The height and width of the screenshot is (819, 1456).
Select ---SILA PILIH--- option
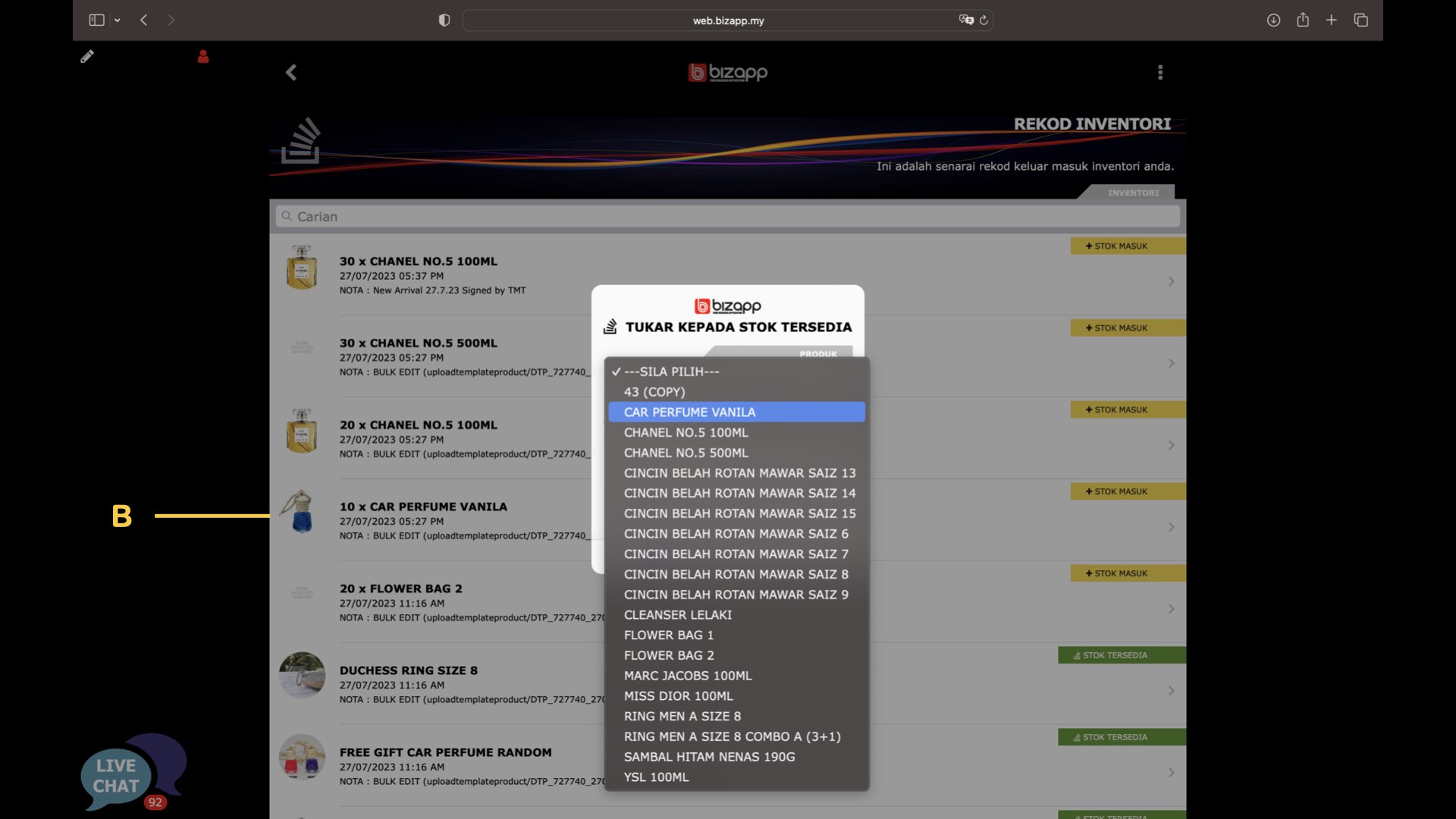point(736,372)
